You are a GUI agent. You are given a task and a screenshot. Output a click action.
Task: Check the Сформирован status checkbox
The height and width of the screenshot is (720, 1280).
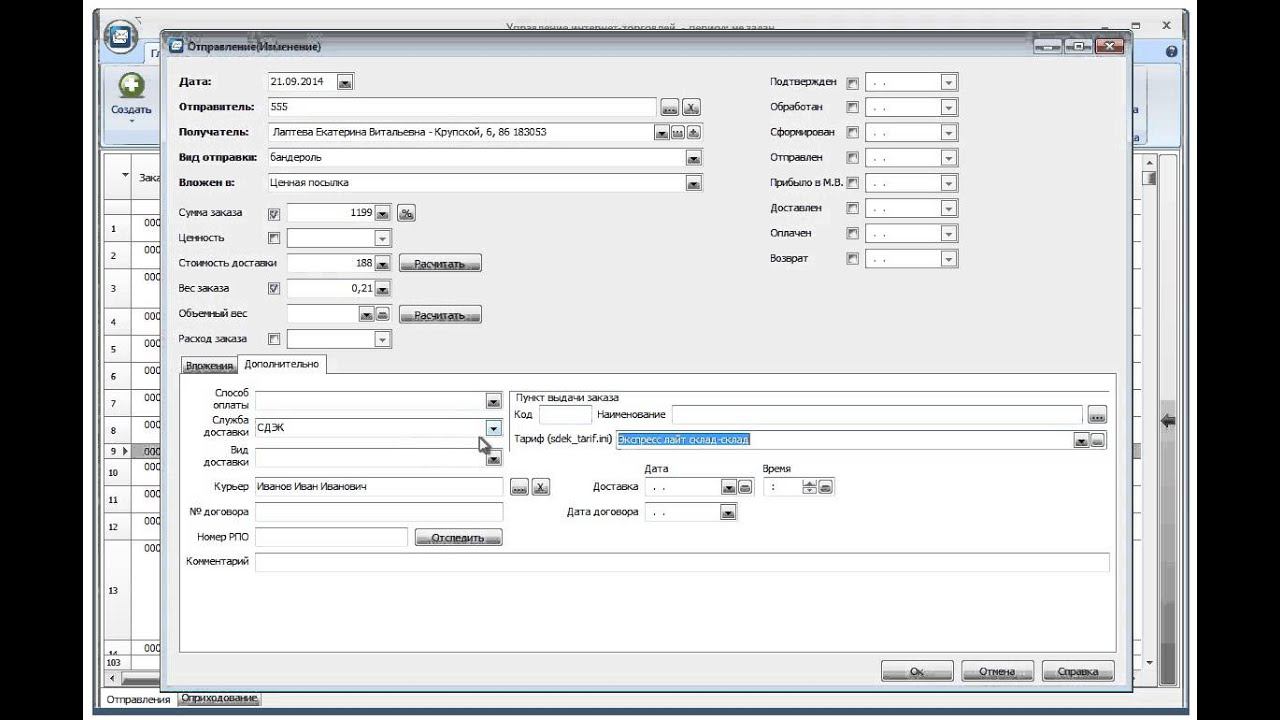(x=852, y=132)
